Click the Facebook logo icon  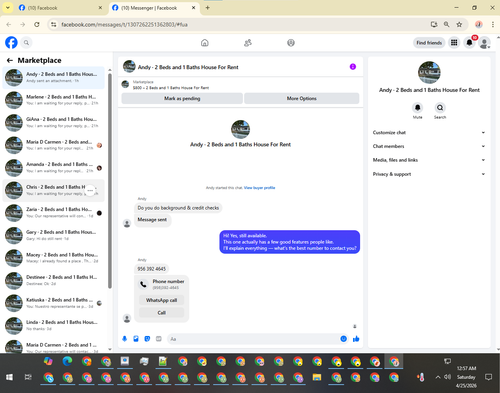11,43
